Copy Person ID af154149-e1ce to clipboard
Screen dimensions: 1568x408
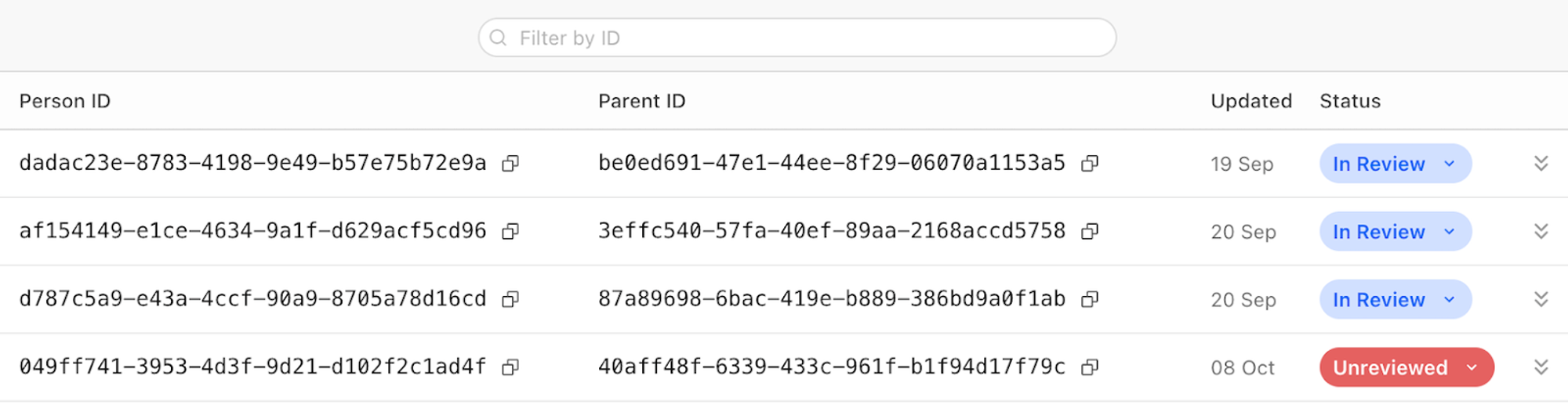(510, 231)
